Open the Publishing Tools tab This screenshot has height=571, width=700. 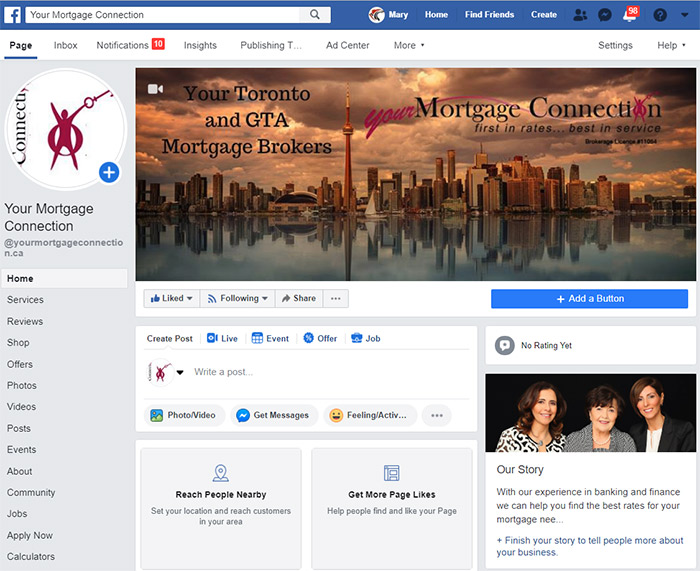(x=271, y=45)
